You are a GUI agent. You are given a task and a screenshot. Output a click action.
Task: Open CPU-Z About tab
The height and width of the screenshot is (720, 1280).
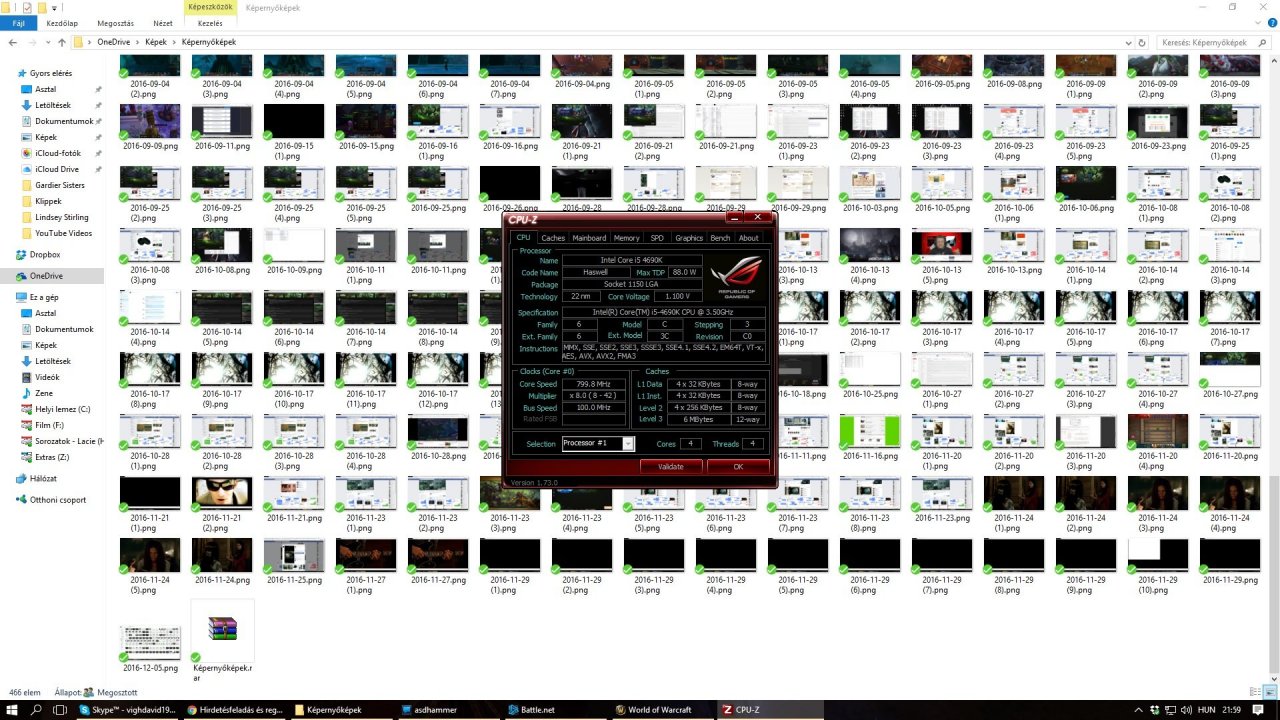pyautogui.click(x=748, y=238)
